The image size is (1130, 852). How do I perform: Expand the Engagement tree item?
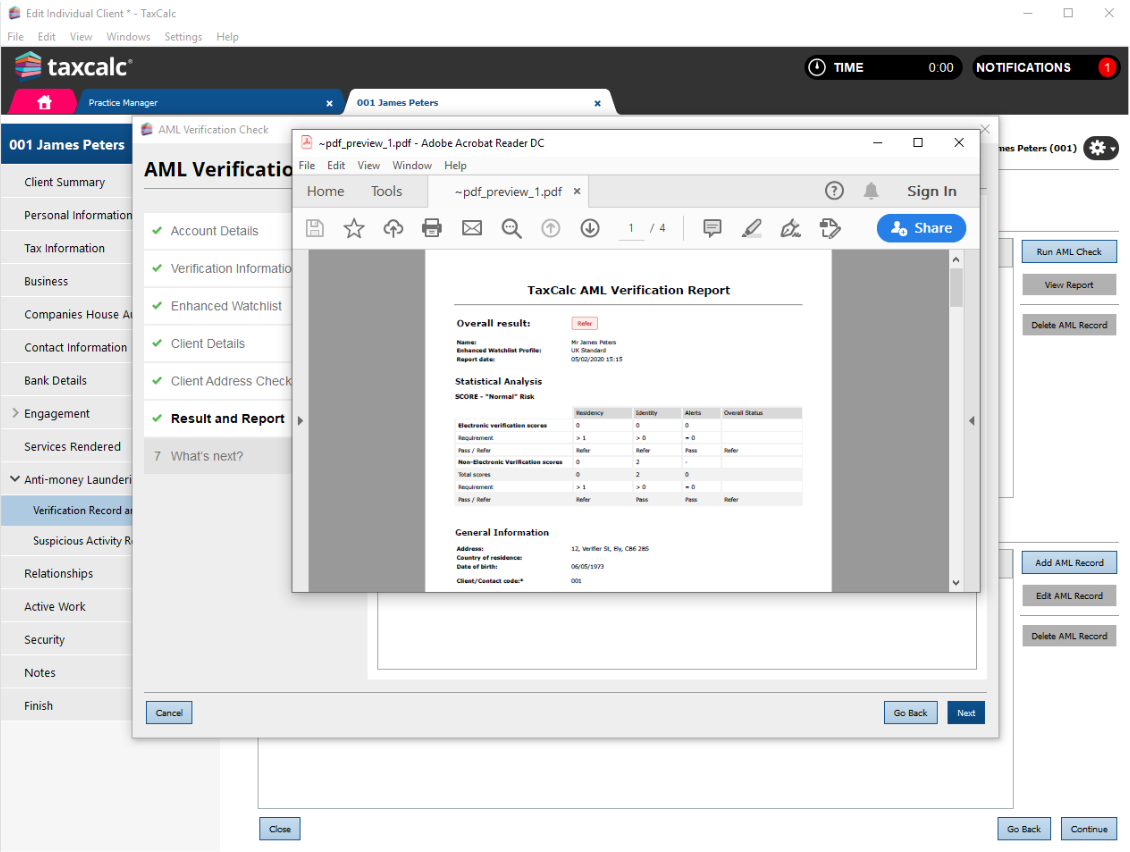click(x=15, y=413)
